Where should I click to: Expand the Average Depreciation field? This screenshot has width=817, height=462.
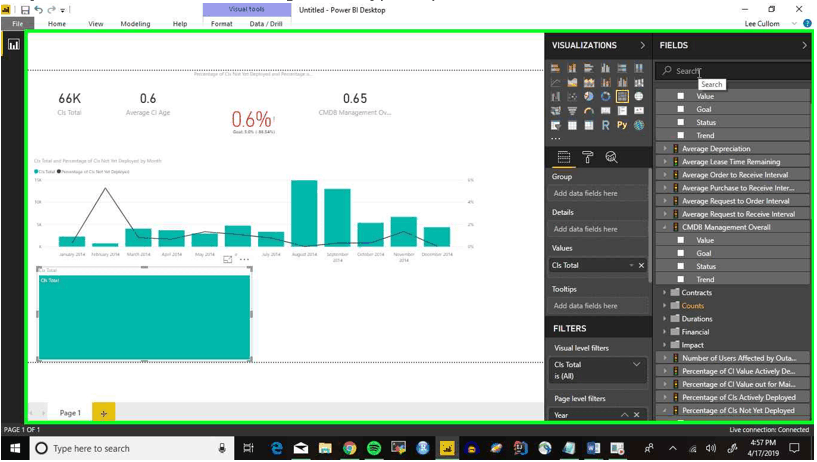pyautogui.click(x=665, y=148)
